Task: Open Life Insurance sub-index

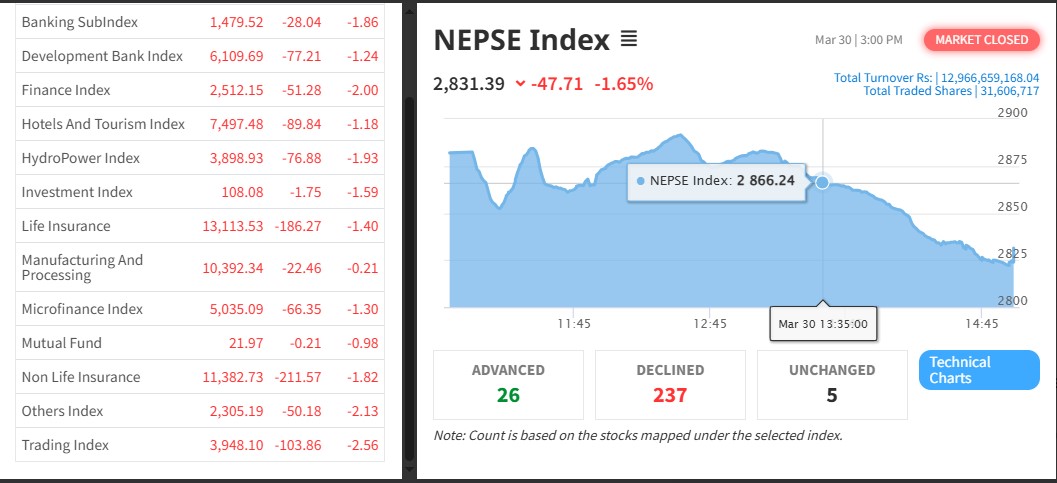Action: tap(66, 226)
